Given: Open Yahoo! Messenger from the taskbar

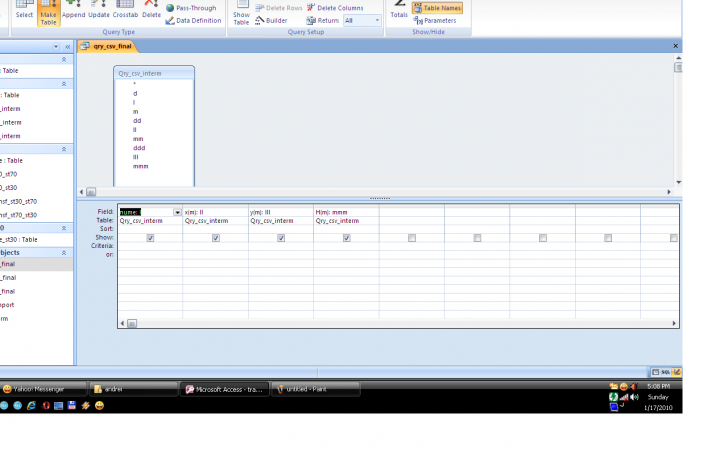Looking at the screenshot, I should pyautogui.click(x=44, y=389).
